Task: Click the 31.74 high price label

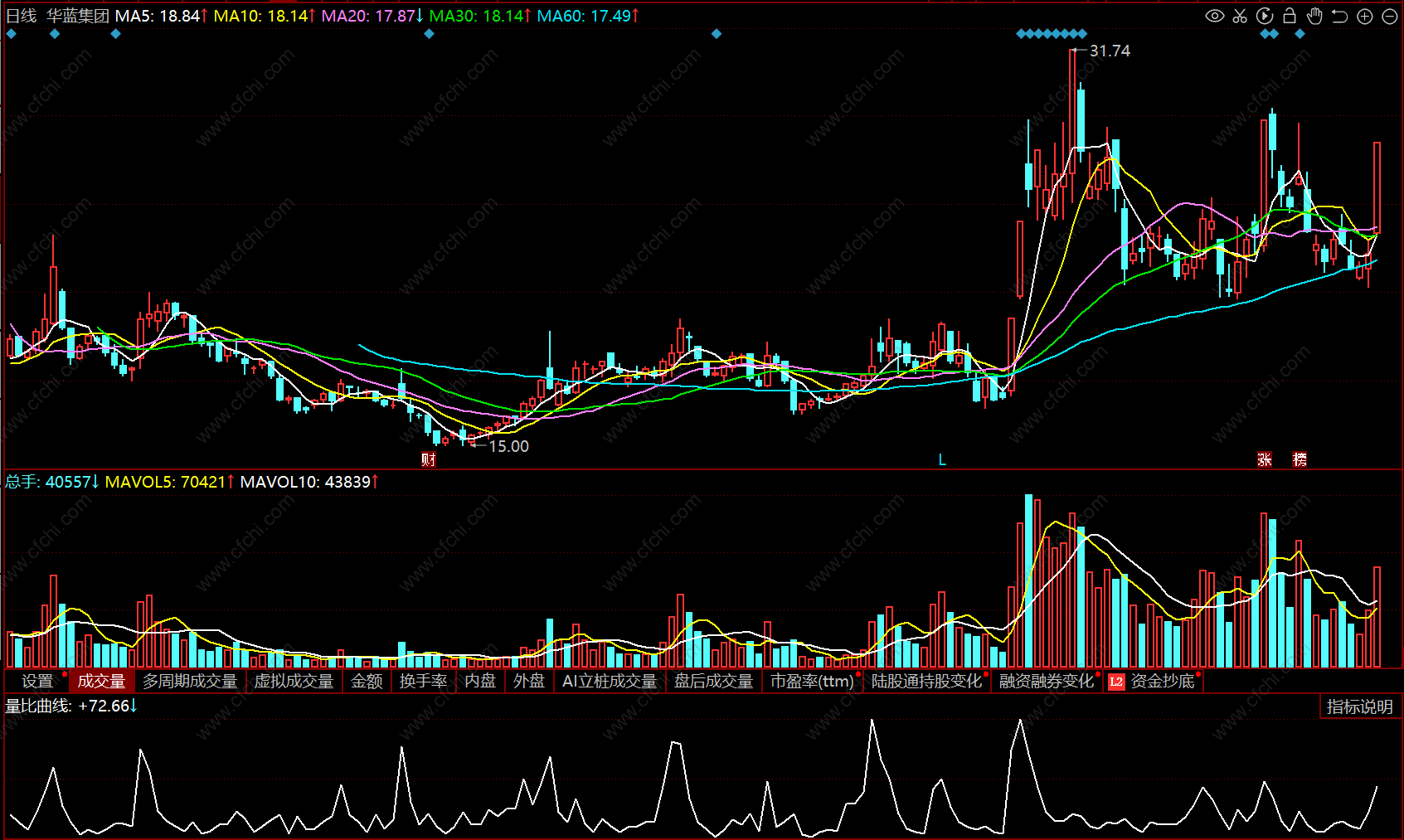Action: pos(1110,51)
